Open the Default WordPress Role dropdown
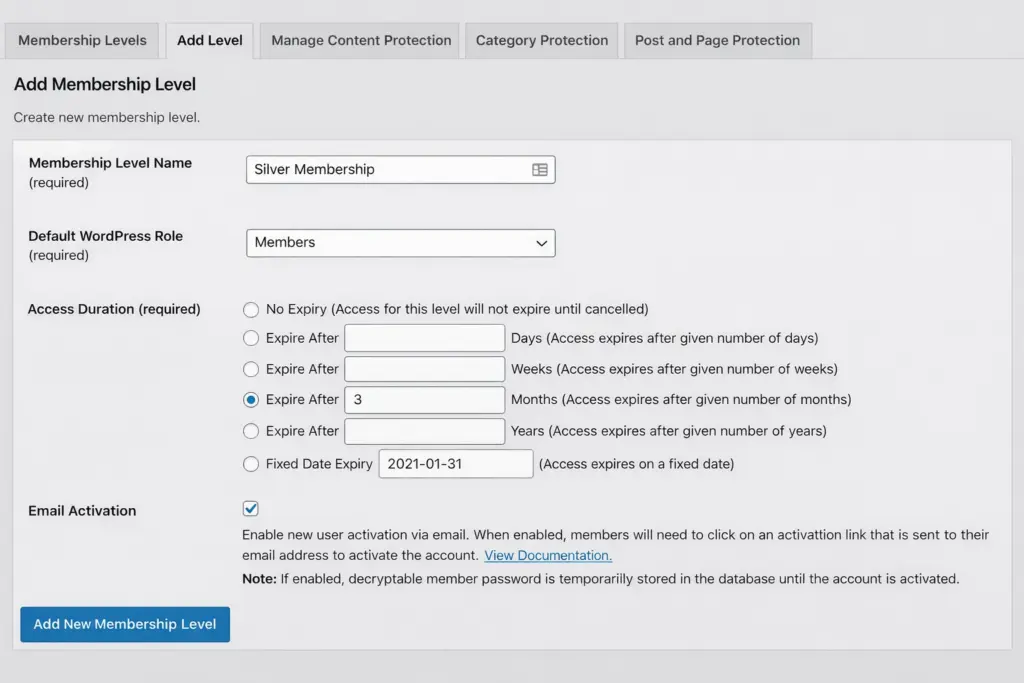 (x=400, y=243)
